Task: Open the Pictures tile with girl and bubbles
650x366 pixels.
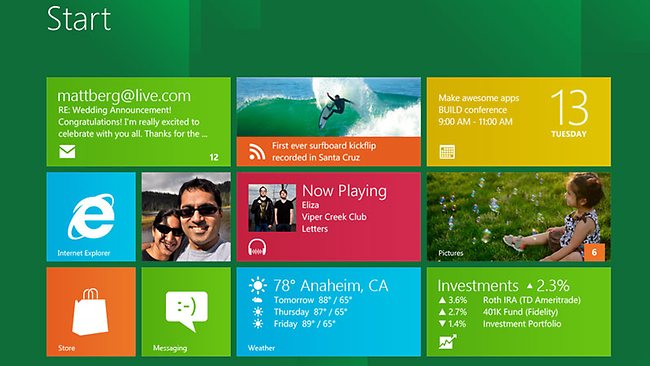Action: [519, 217]
